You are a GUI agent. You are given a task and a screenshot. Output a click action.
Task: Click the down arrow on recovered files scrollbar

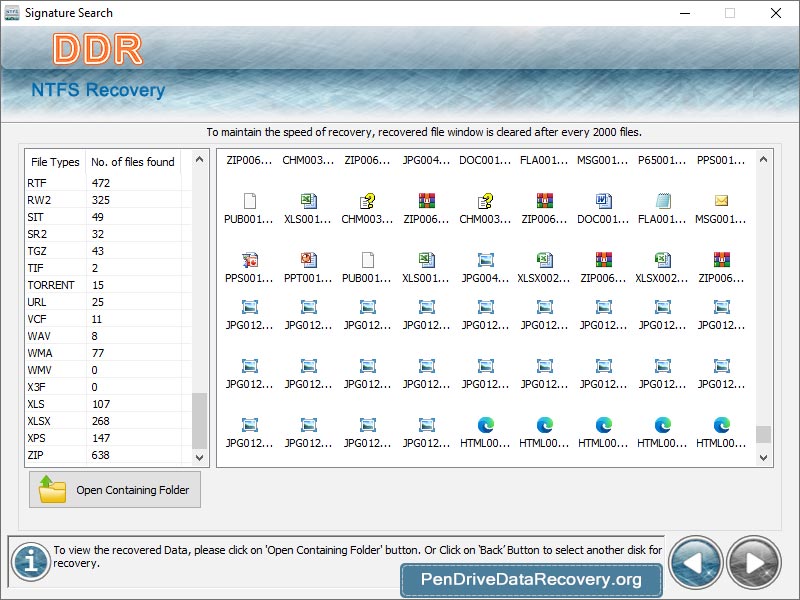[763, 457]
